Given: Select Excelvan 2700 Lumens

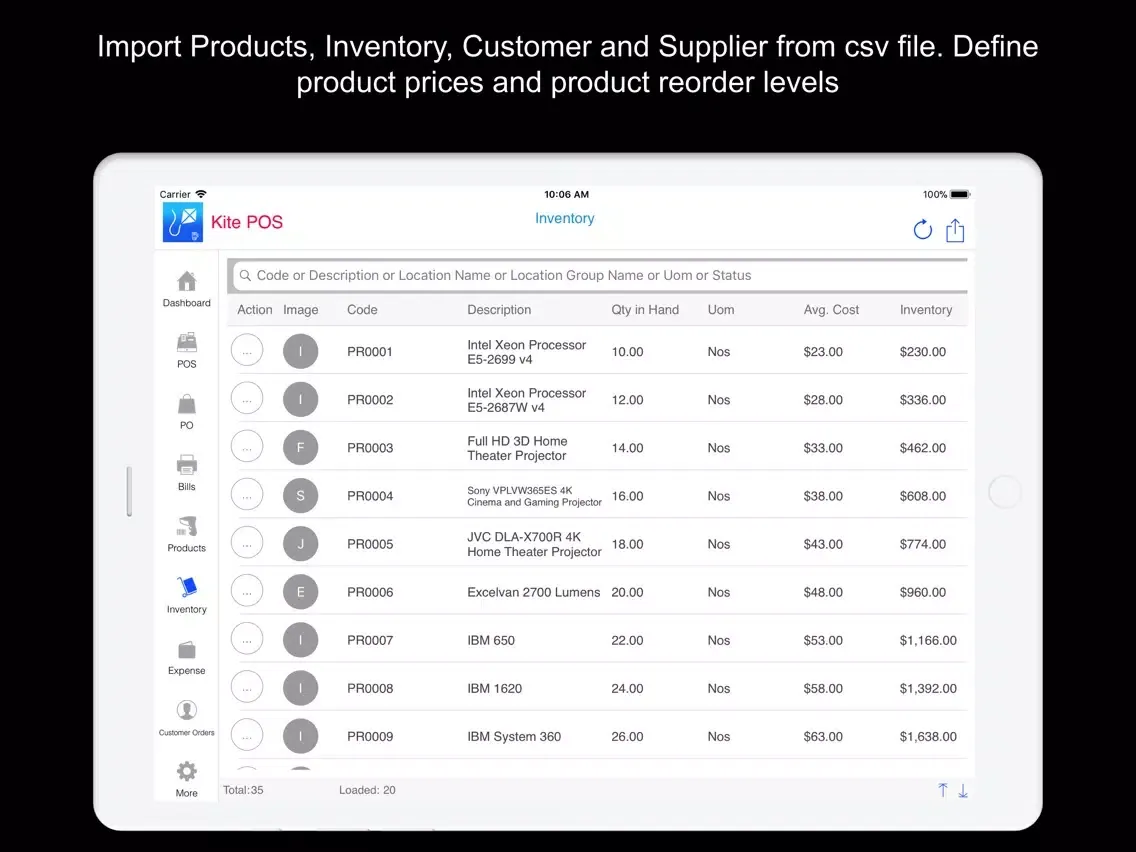Looking at the screenshot, I should click(x=534, y=593).
